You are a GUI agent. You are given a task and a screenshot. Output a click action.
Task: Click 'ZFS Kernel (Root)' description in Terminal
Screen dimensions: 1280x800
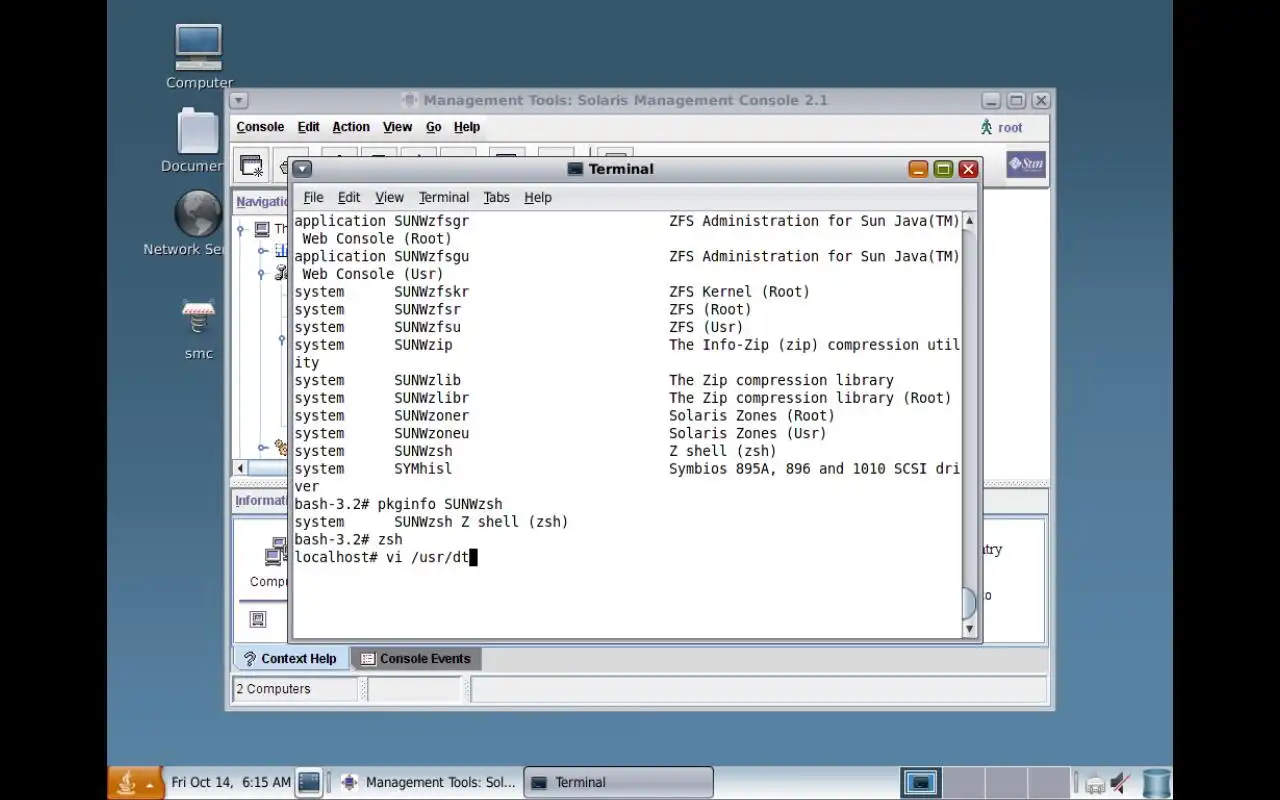pos(740,292)
